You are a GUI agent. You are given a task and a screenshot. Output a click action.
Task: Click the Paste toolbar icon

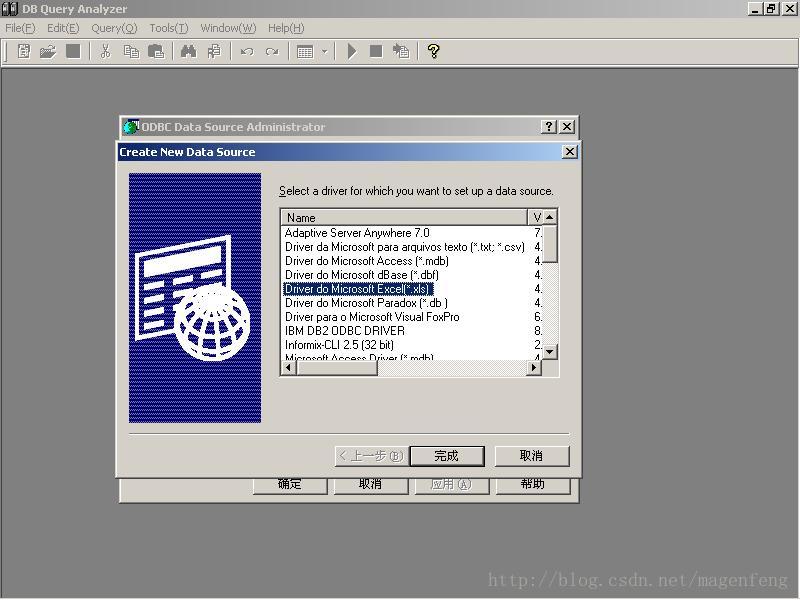pyautogui.click(x=156, y=51)
